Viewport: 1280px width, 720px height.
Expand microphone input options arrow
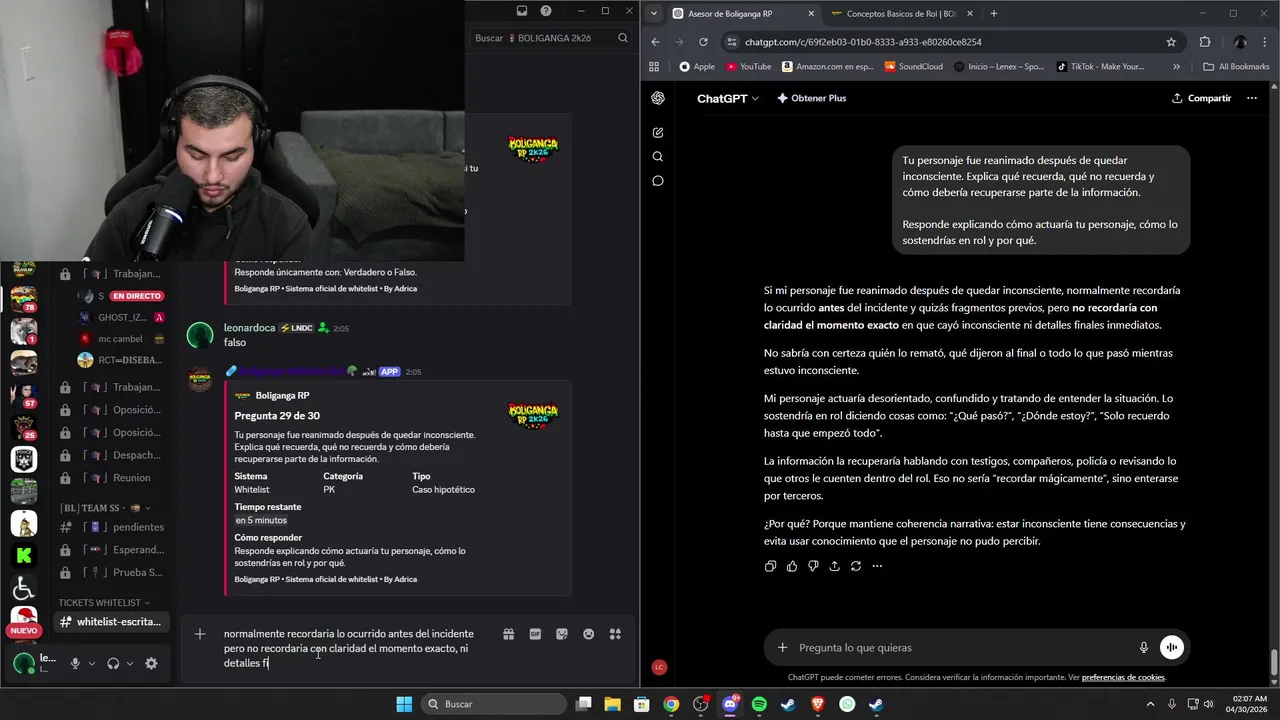tap(92, 663)
